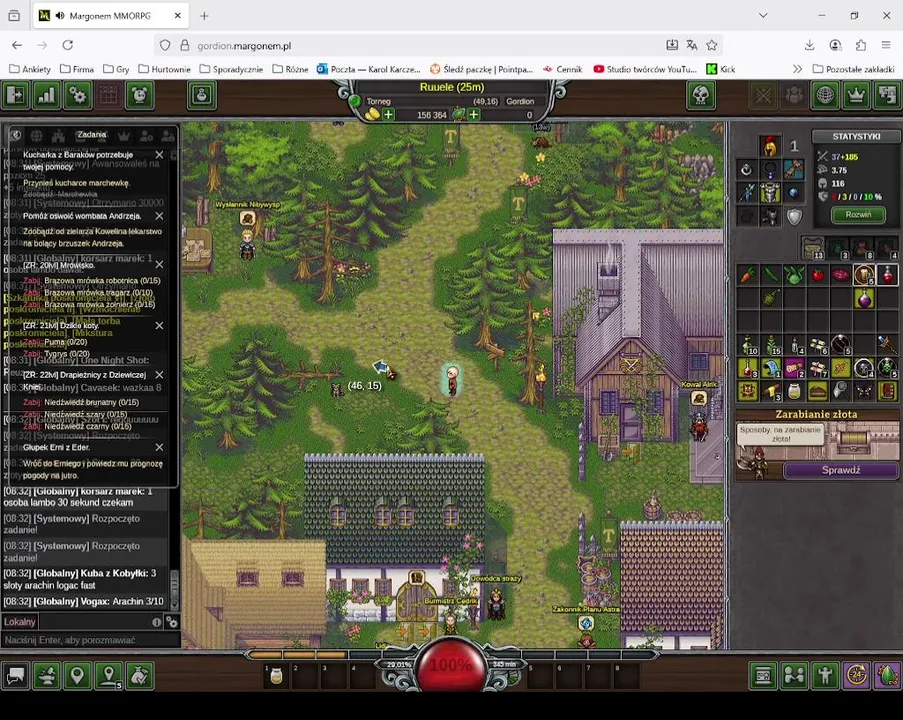Click the orange experience progress bar
Screen dimensions: 903x720
[x=298, y=655]
